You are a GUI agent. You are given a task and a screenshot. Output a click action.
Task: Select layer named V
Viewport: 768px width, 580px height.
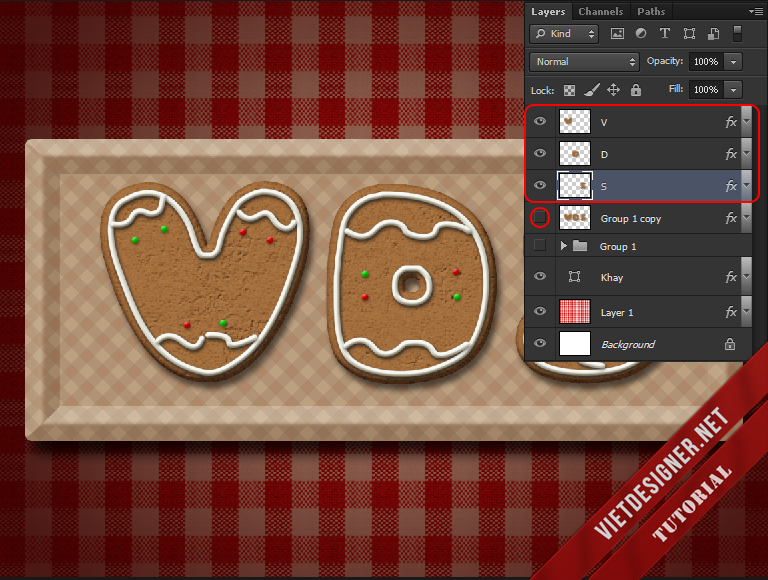click(x=604, y=122)
